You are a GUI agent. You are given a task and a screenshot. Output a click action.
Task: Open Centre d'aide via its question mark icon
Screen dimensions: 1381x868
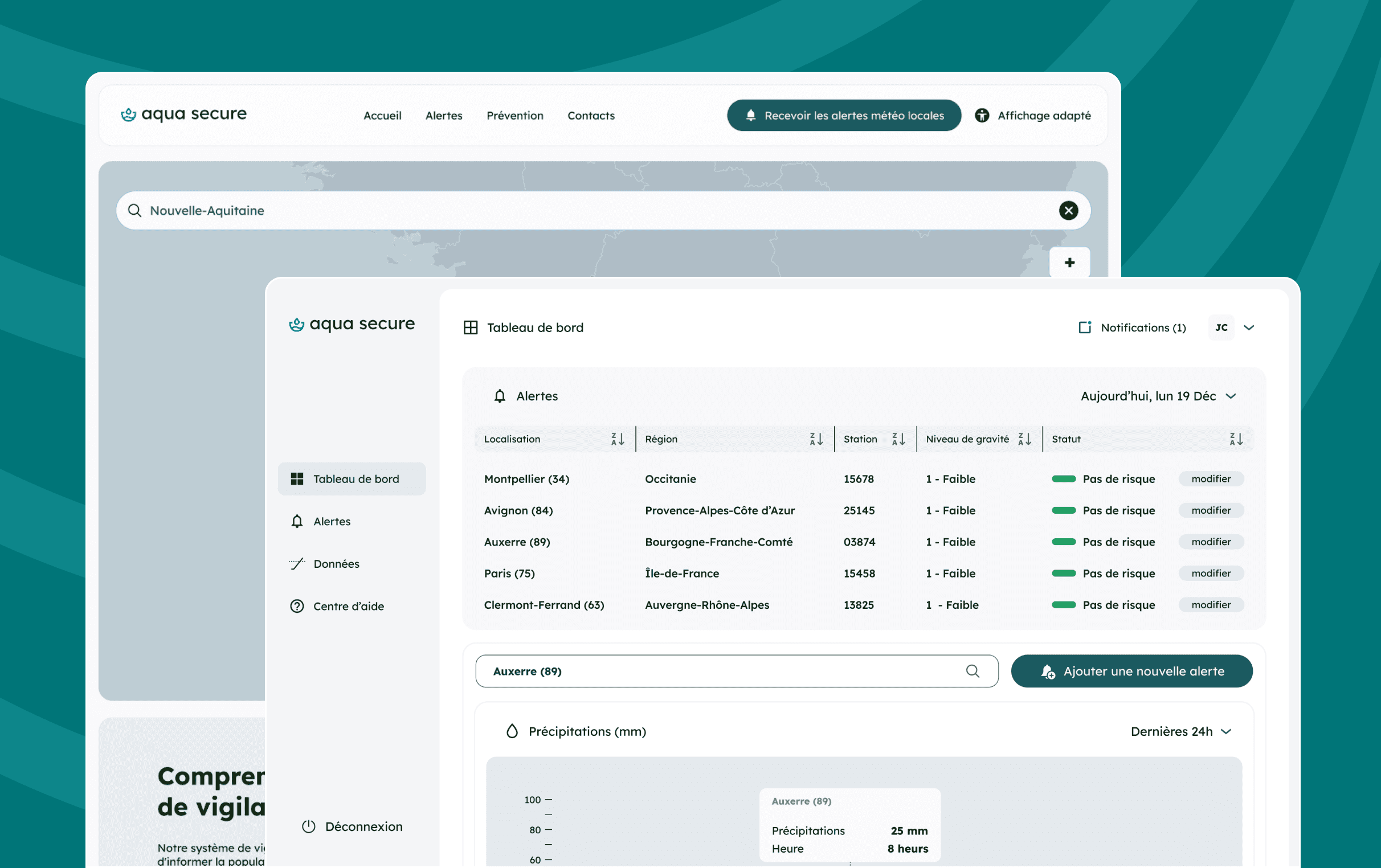(x=297, y=606)
